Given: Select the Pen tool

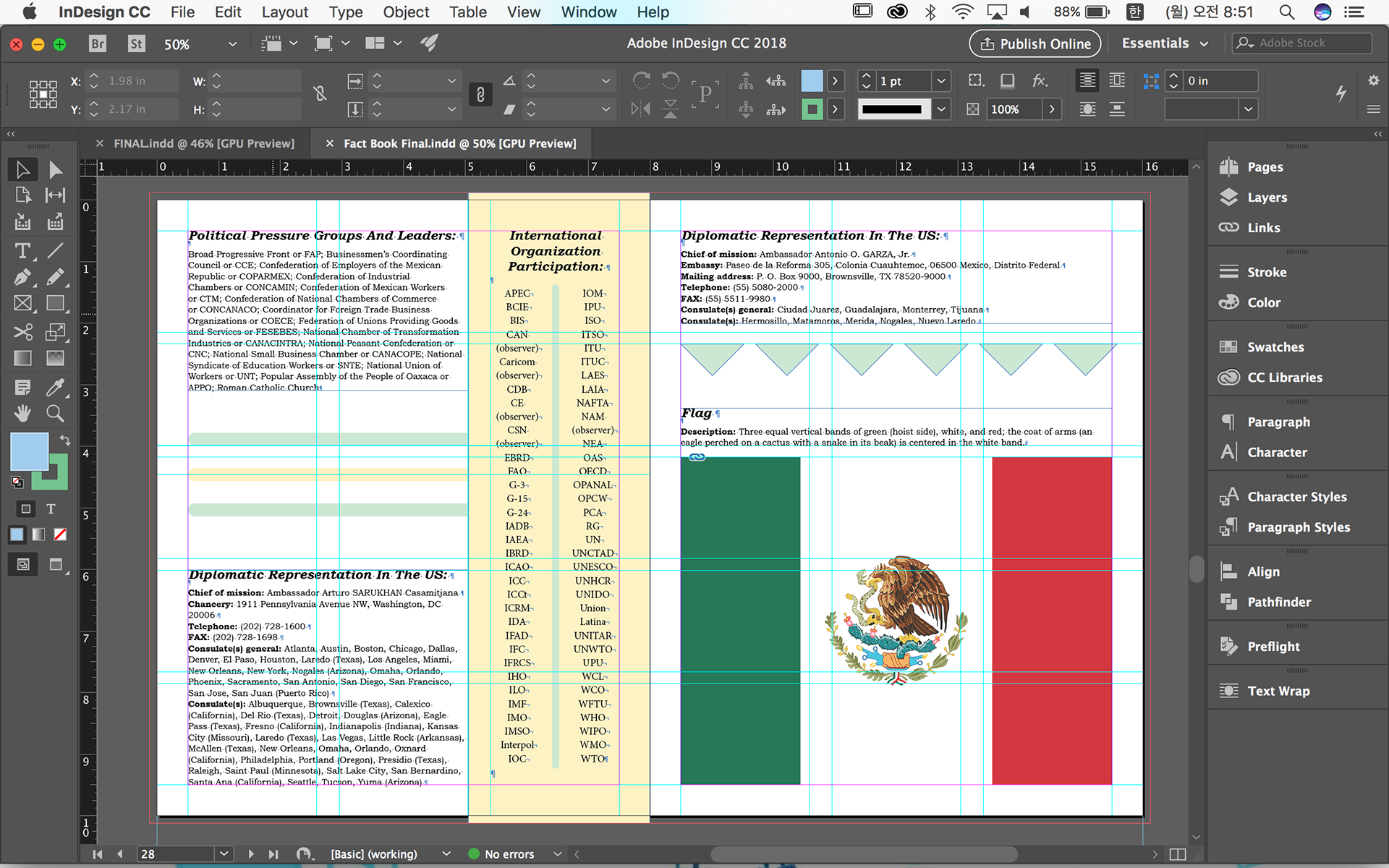Looking at the screenshot, I should point(22,277).
